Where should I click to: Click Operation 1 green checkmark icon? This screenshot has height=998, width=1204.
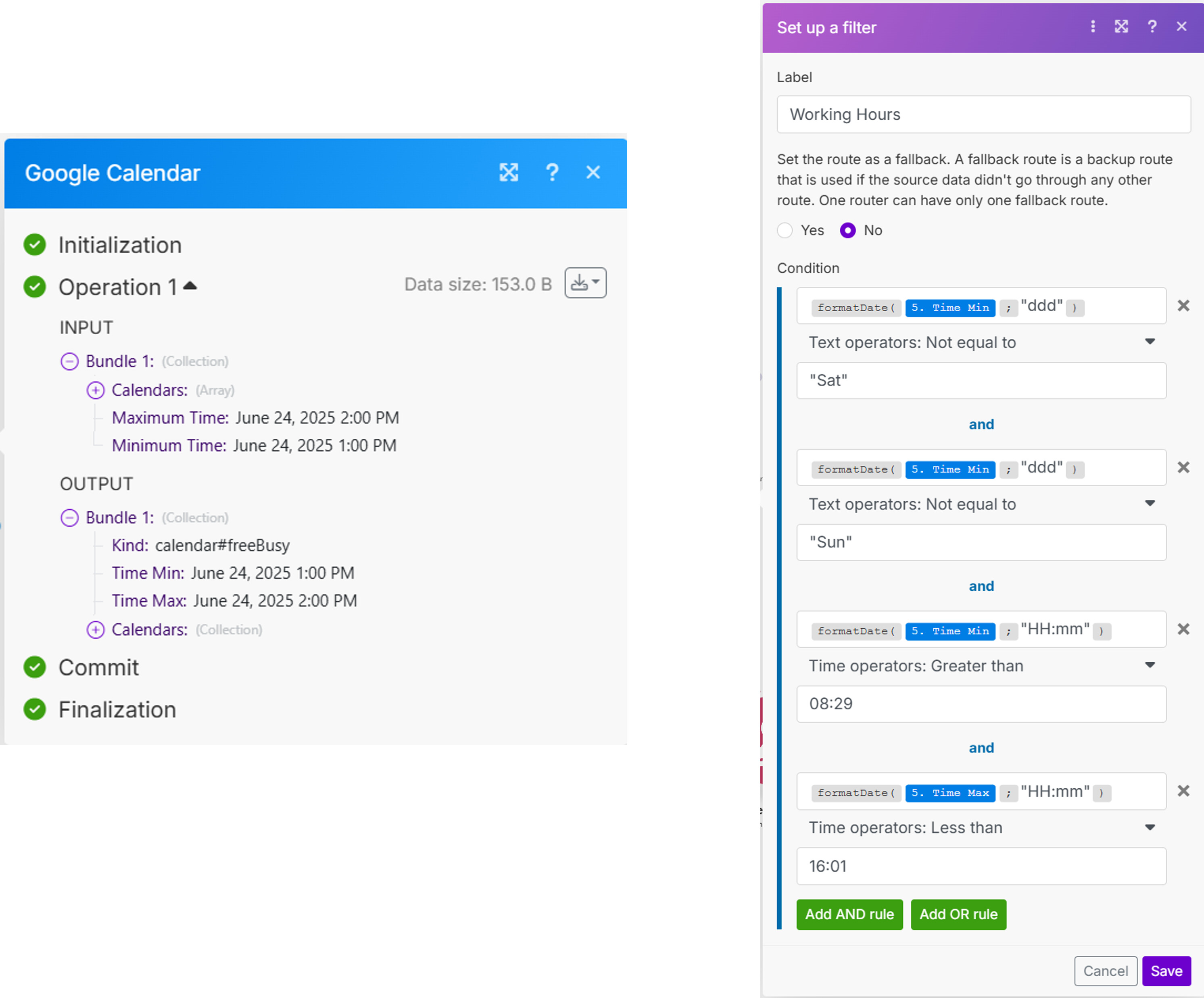(34, 287)
